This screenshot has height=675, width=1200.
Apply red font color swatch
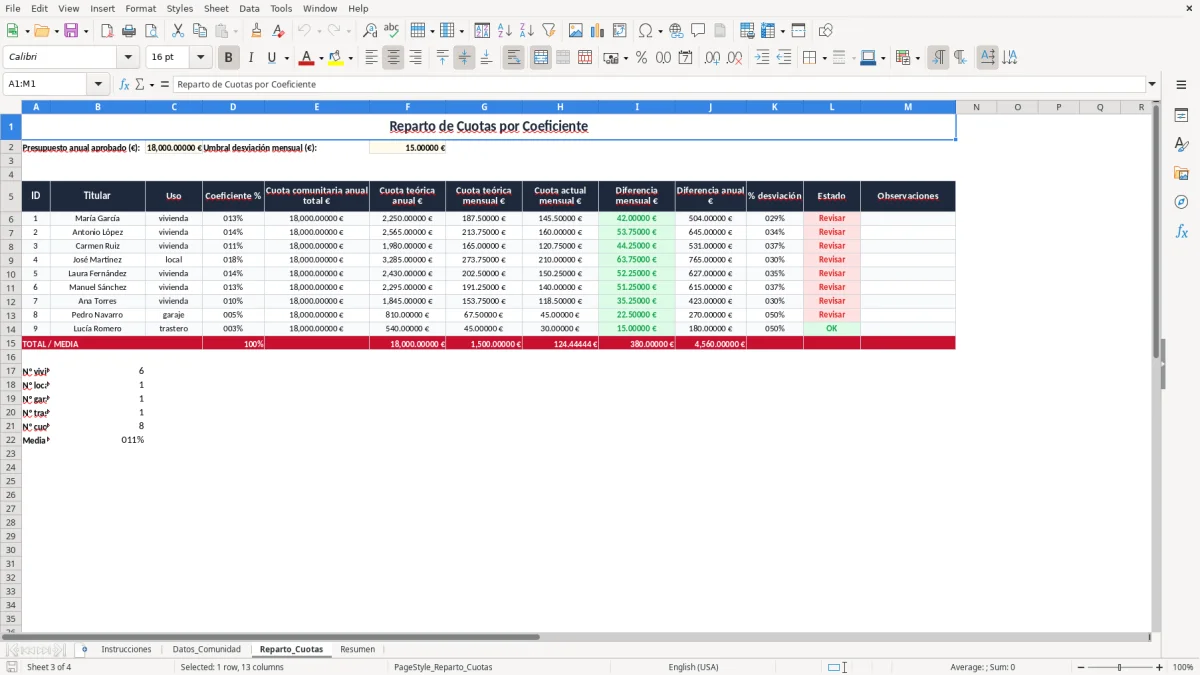pyautogui.click(x=307, y=58)
